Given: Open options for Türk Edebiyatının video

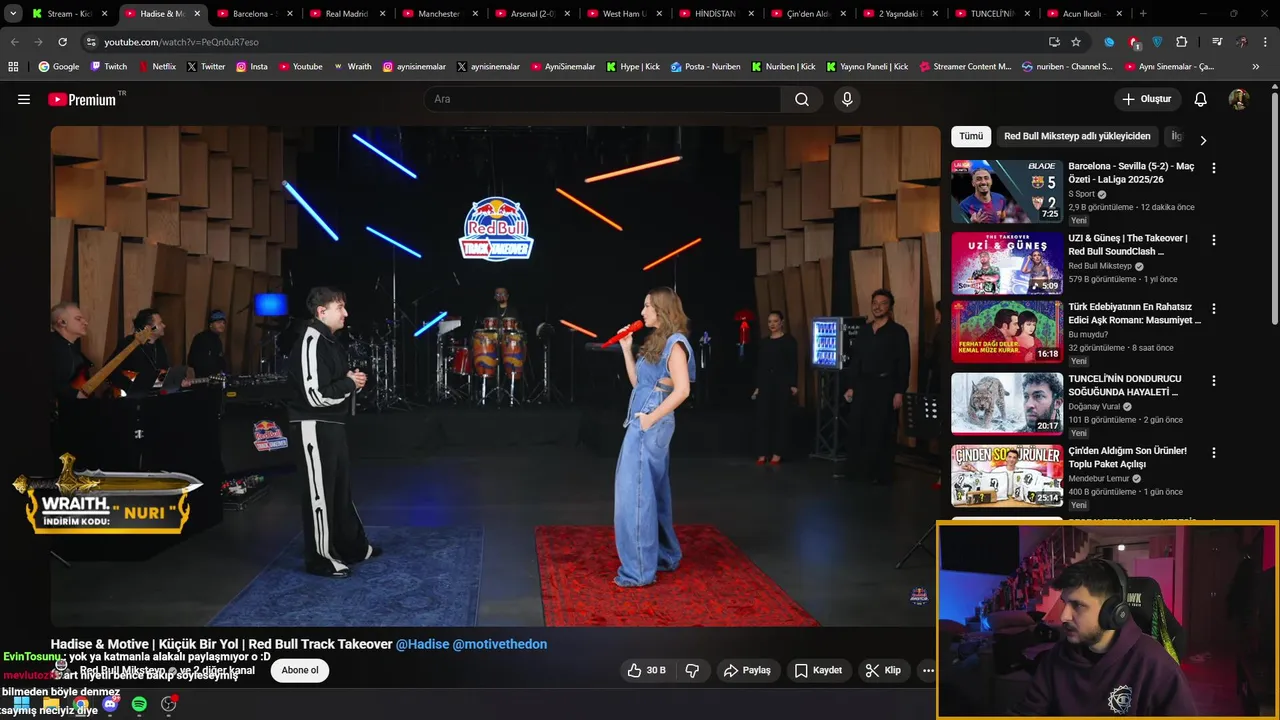Looking at the screenshot, I should click(1214, 309).
